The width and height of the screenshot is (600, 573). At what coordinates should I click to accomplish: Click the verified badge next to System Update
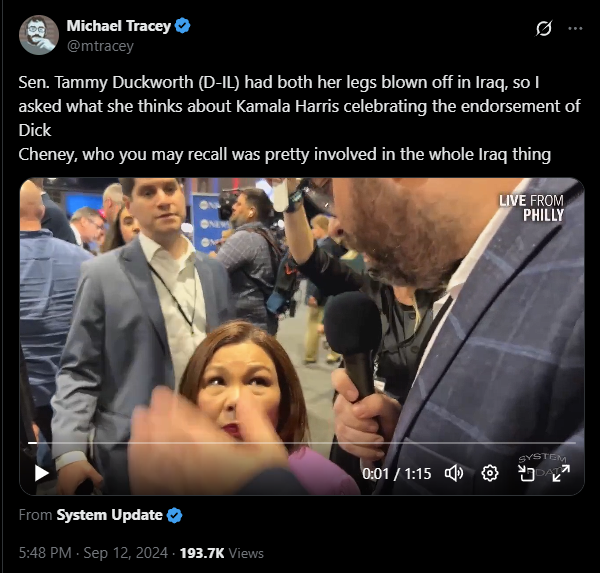(x=174, y=515)
